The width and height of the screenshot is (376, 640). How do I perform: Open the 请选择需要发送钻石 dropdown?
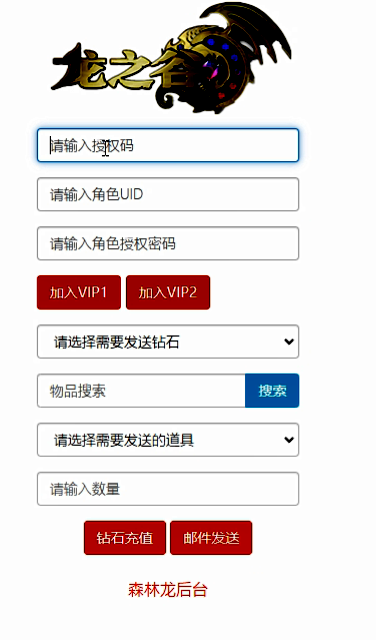168,342
